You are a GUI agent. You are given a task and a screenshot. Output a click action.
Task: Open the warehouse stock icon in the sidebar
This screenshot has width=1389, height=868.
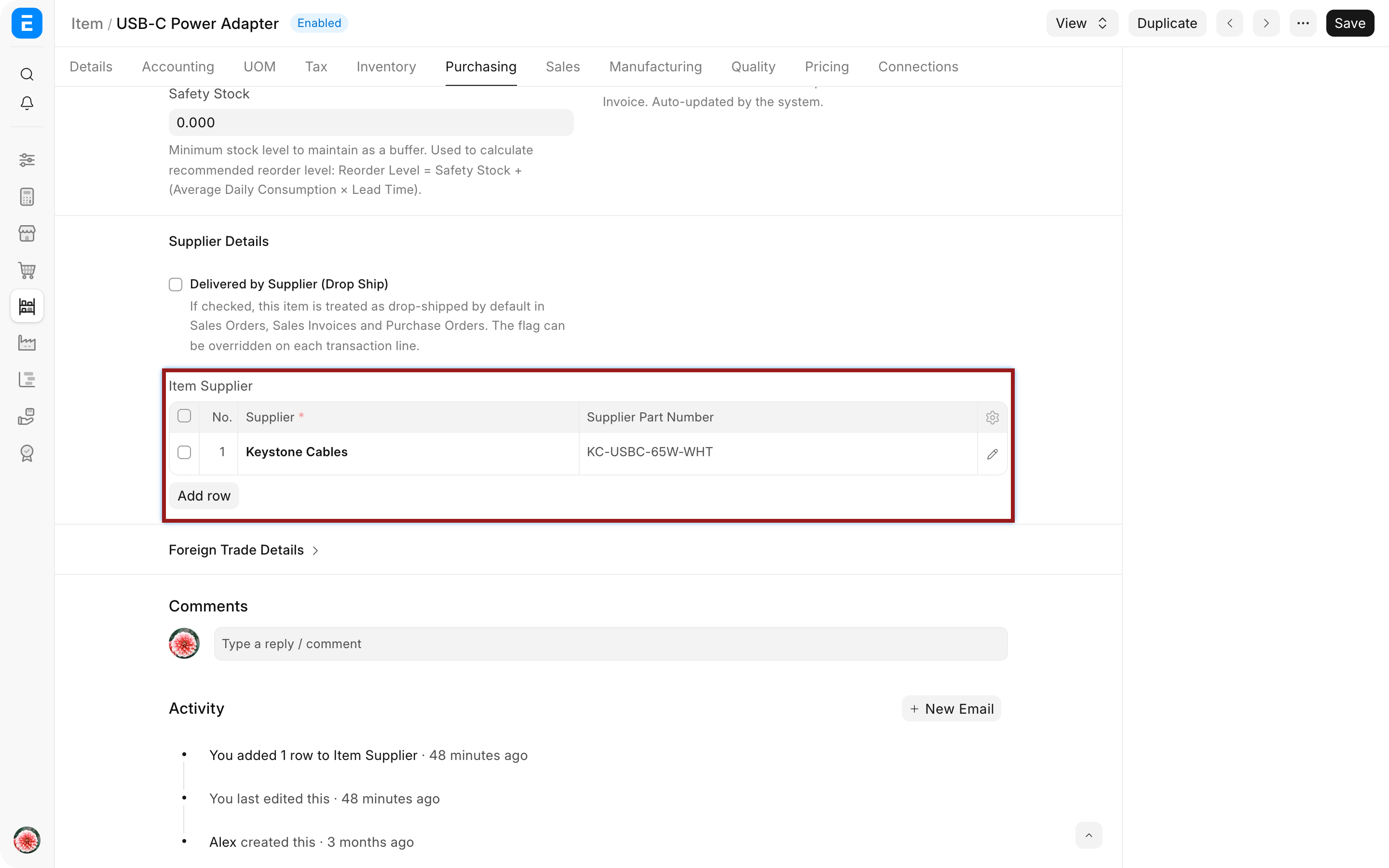tap(27, 306)
